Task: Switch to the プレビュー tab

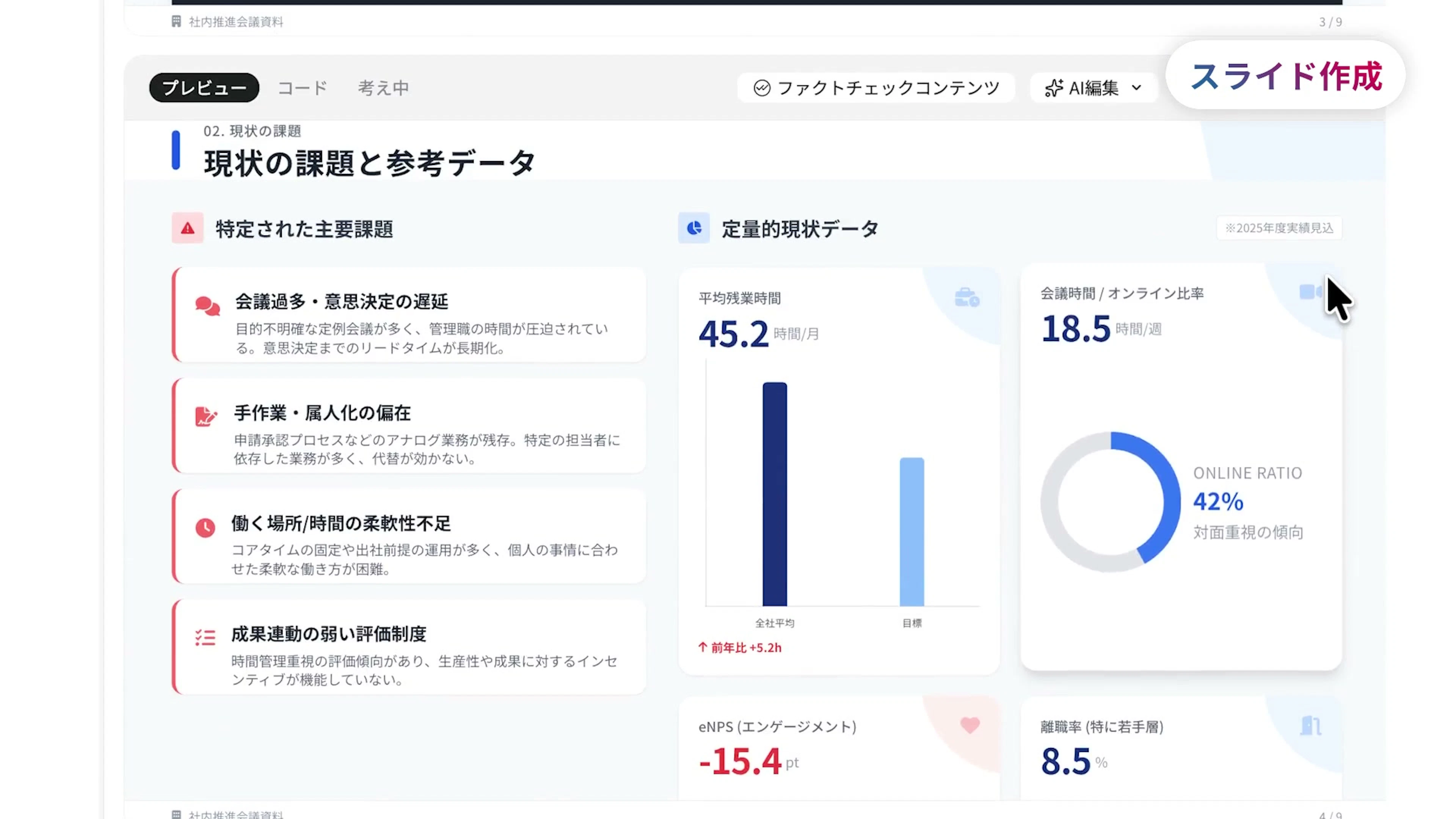Action: pos(204,88)
